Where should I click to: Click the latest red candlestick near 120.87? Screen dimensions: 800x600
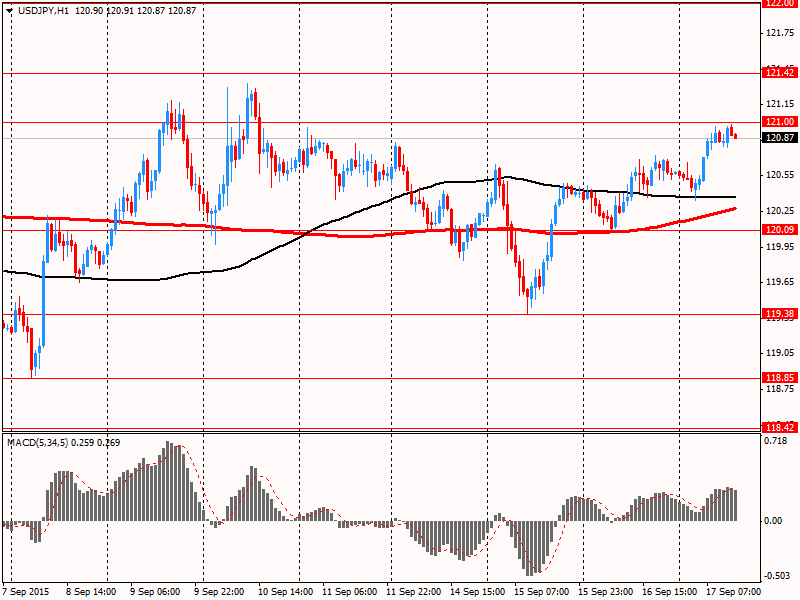(735, 136)
